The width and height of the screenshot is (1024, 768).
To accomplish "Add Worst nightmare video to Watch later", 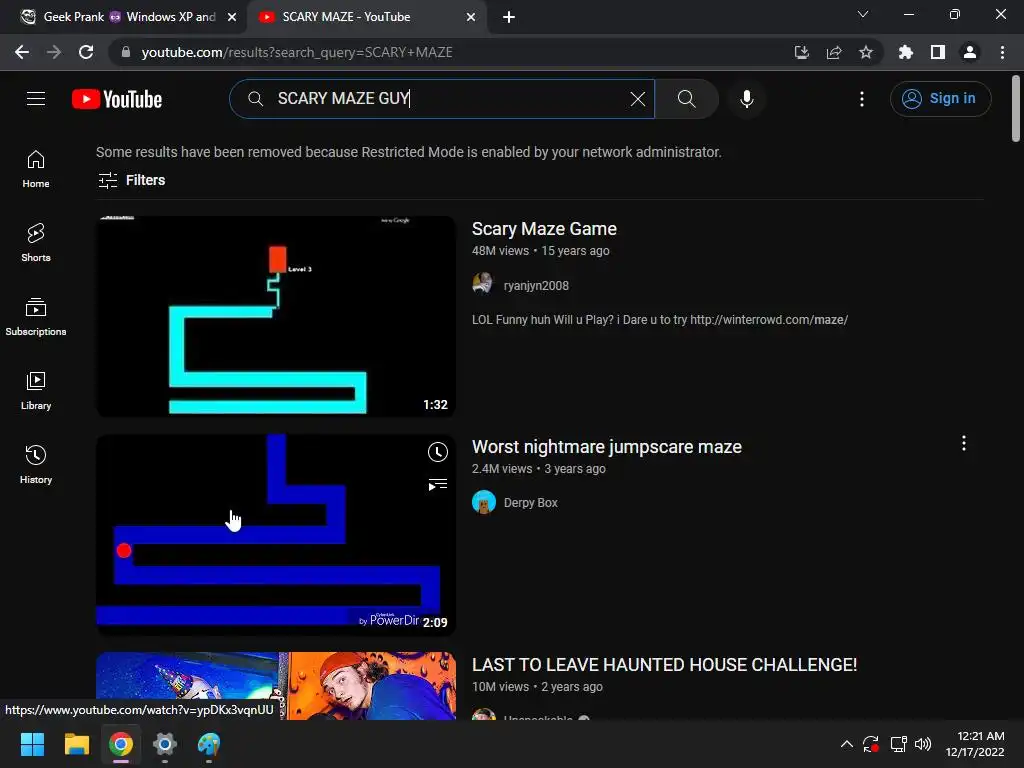I will [x=438, y=452].
